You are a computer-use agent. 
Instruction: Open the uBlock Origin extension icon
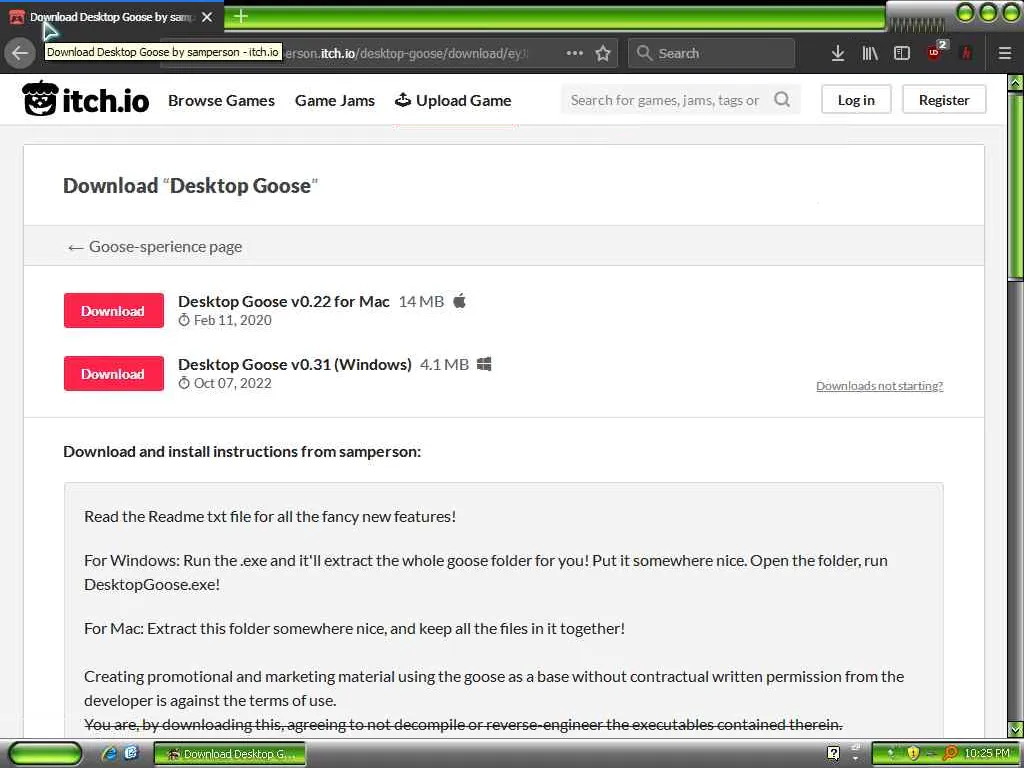[935, 52]
